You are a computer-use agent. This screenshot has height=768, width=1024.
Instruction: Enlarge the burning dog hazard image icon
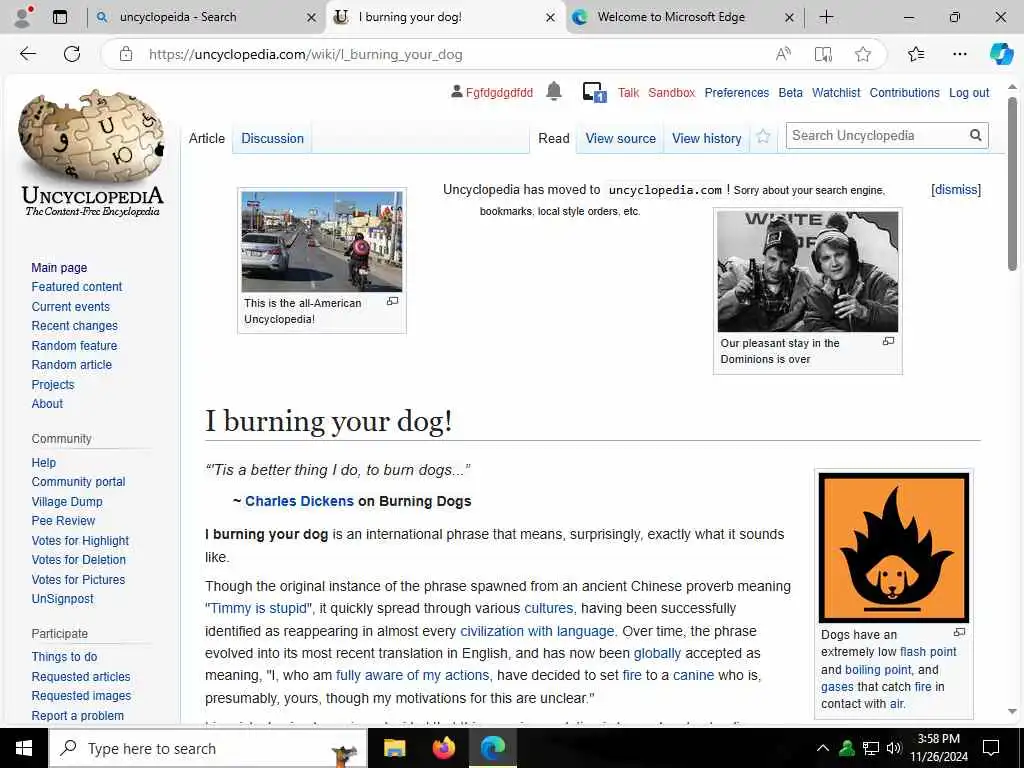click(959, 632)
